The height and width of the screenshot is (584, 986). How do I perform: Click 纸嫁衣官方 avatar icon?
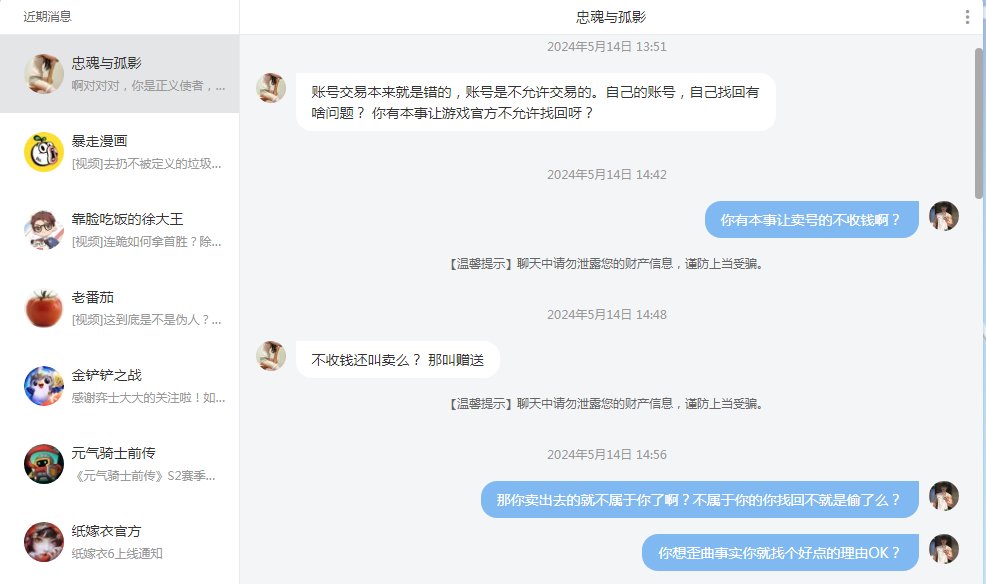(x=44, y=542)
